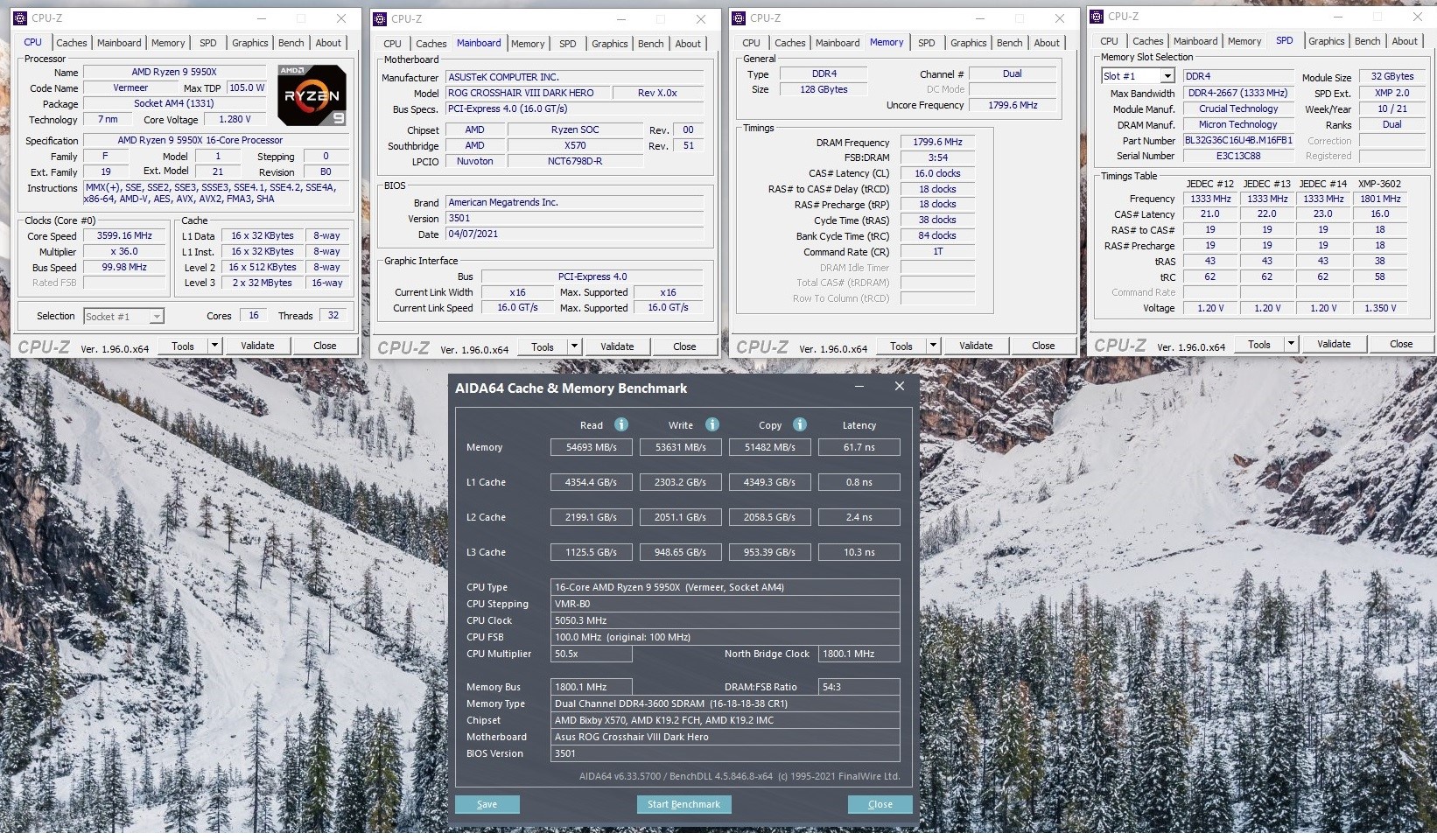Click the AMD Ryzen 9 logo image
Screen dimensions: 1437x840
coord(312,94)
